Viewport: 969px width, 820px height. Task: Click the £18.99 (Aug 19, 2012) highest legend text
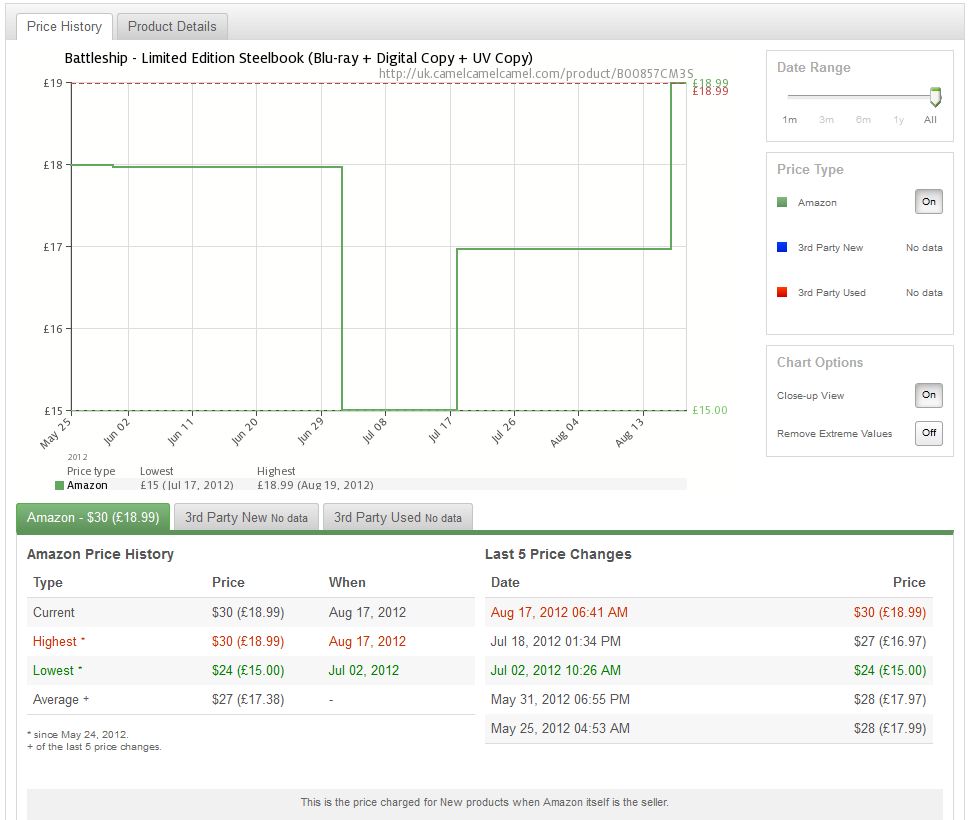pyautogui.click(x=315, y=485)
